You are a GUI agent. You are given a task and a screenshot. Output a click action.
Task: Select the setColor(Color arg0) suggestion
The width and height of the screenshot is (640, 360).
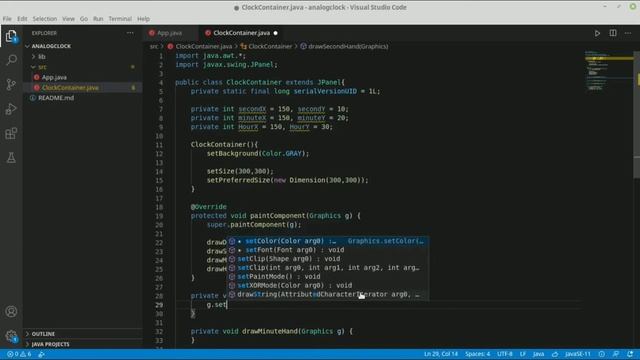click(x=328, y=241)
